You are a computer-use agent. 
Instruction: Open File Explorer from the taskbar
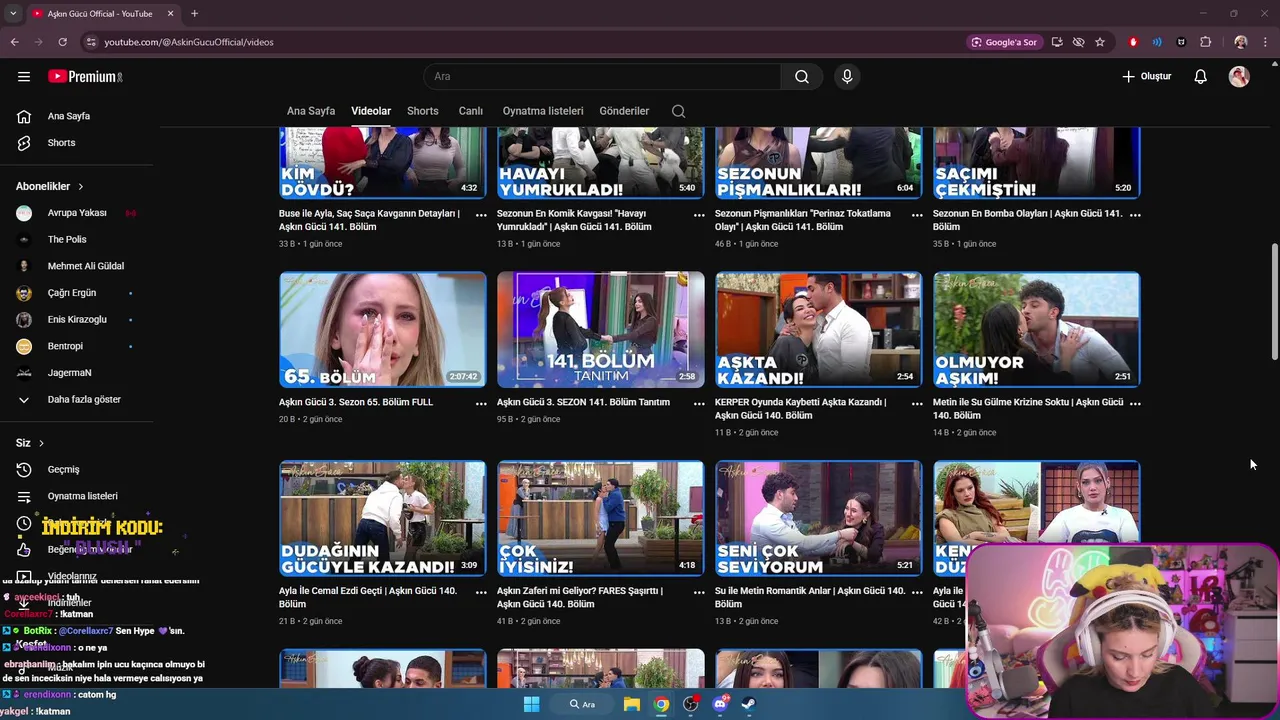(x=632, y=704)
